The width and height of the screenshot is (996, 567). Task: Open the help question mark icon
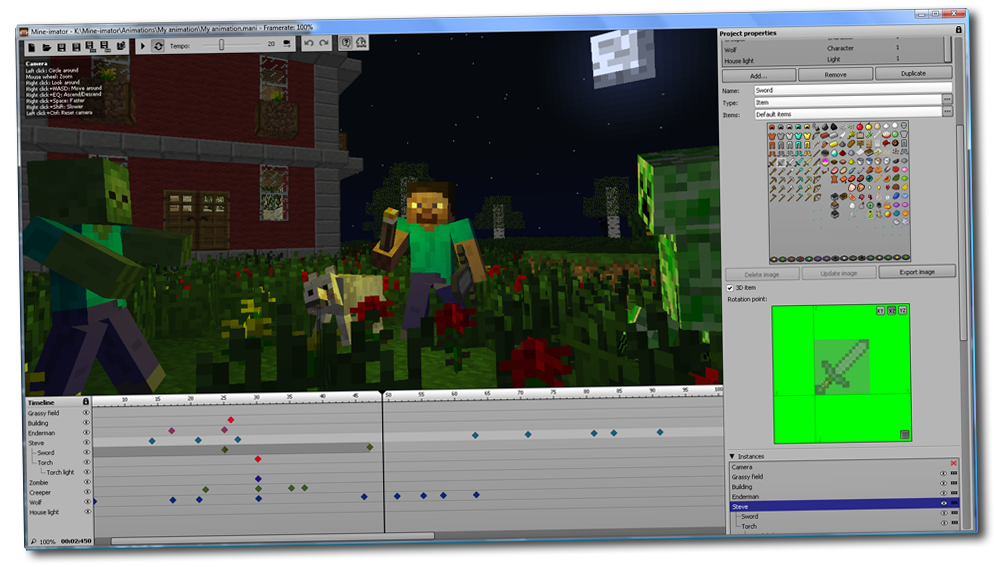346,43
